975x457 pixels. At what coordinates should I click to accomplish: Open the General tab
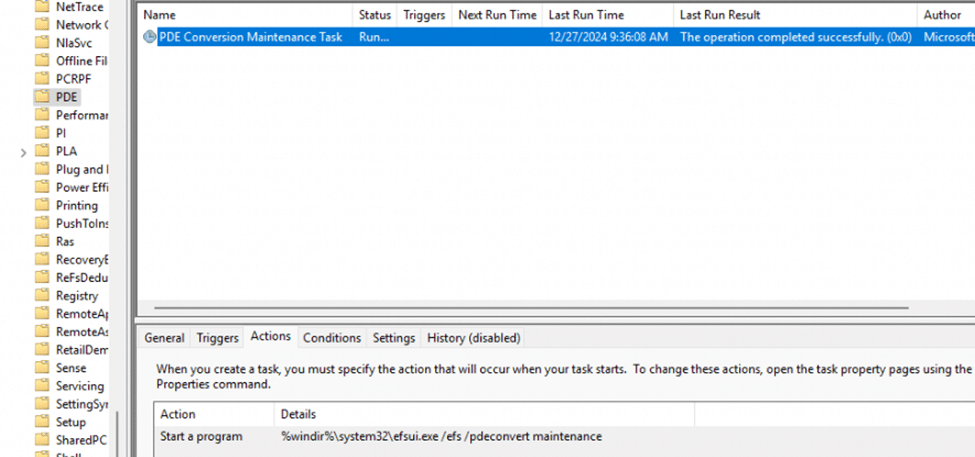pyautogui.click(x=164, y=338)
